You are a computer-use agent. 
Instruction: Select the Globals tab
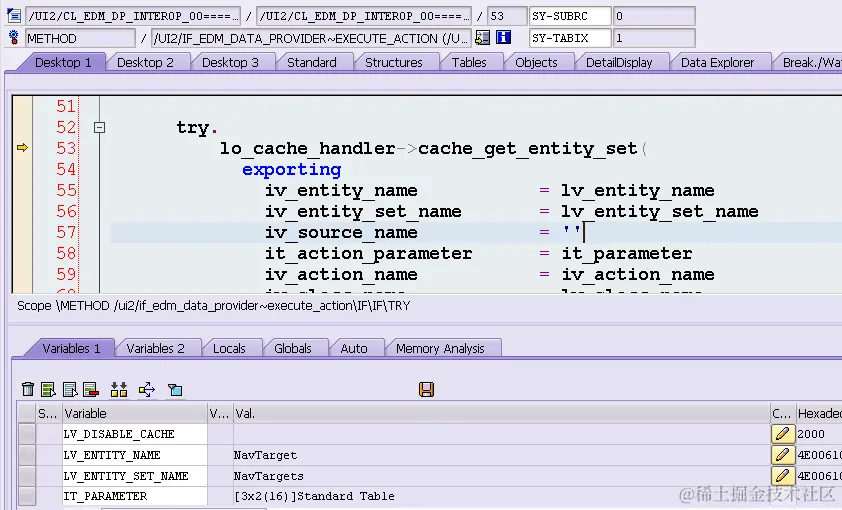(293, 348)
